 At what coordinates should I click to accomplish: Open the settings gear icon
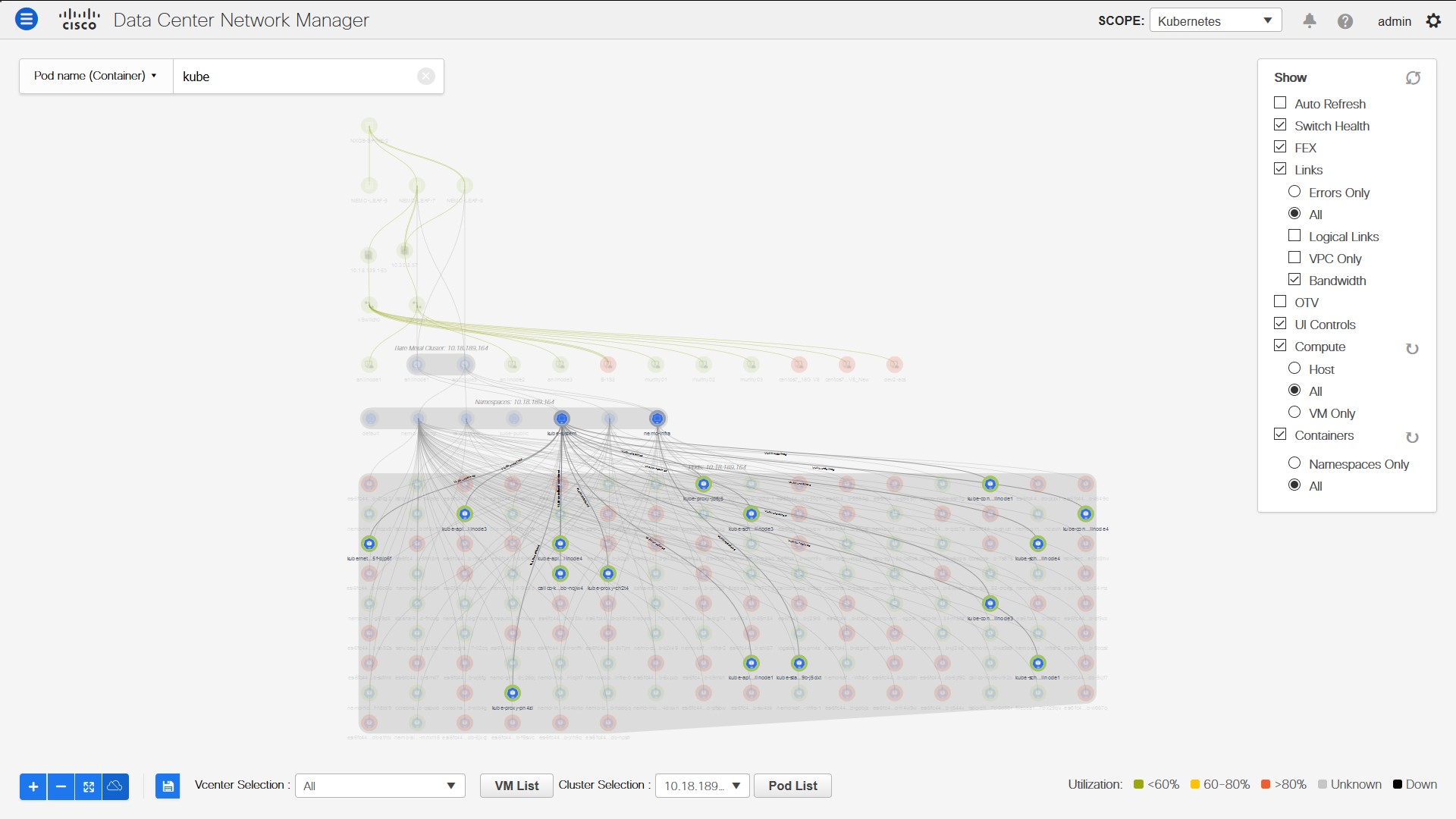1433,21
